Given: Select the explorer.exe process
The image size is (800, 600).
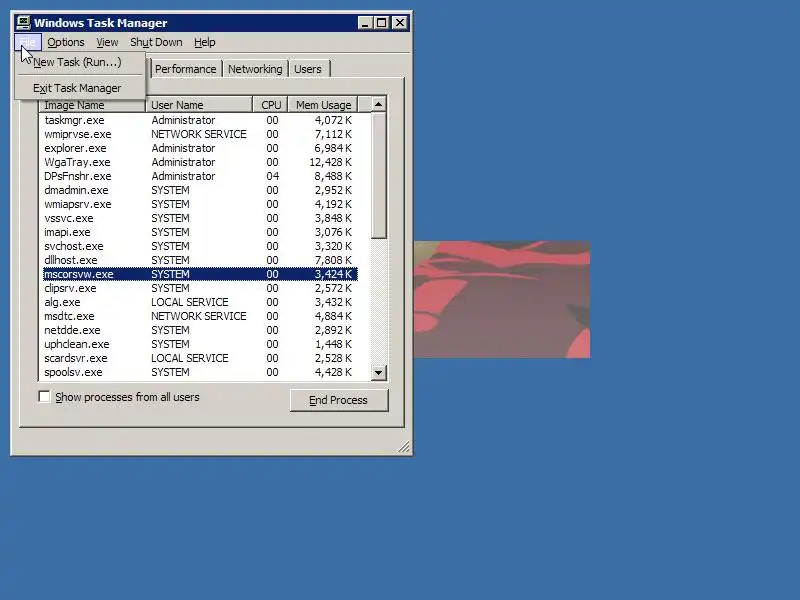Looking at the screenshot, I should (x=200, y=148).
